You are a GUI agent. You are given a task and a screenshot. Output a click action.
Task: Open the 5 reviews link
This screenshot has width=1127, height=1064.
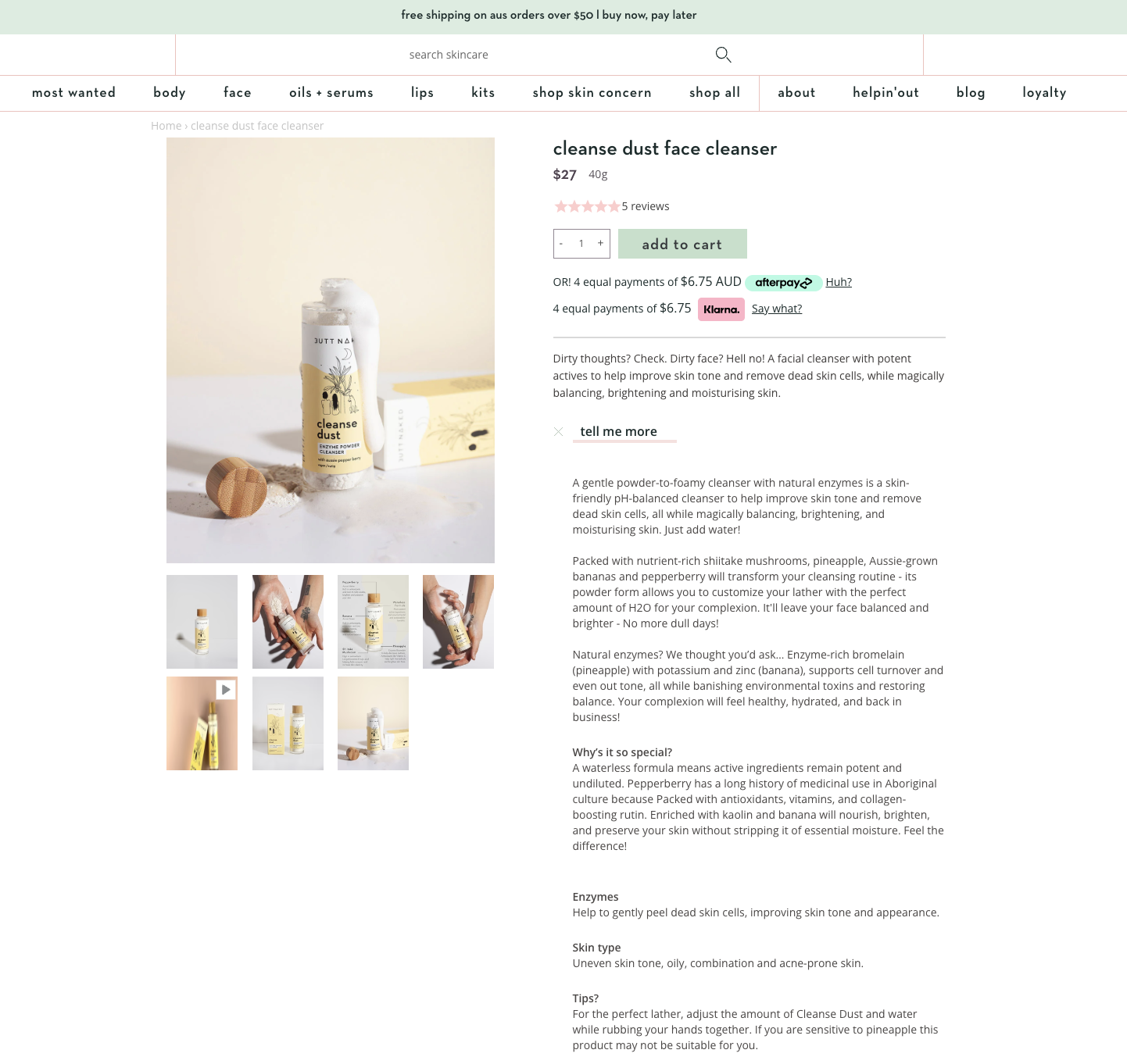pos(646,206)
